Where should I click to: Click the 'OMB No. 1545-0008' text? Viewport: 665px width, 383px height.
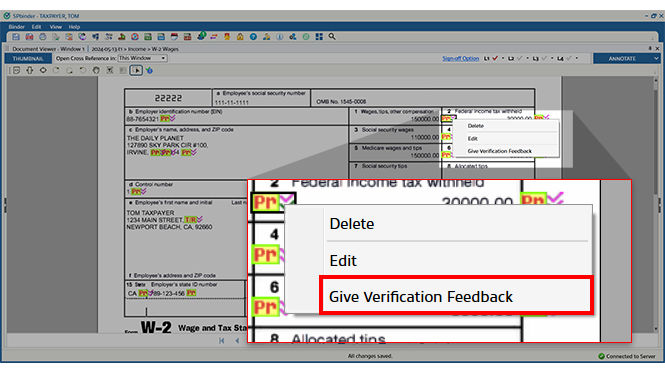pos(341,102)
